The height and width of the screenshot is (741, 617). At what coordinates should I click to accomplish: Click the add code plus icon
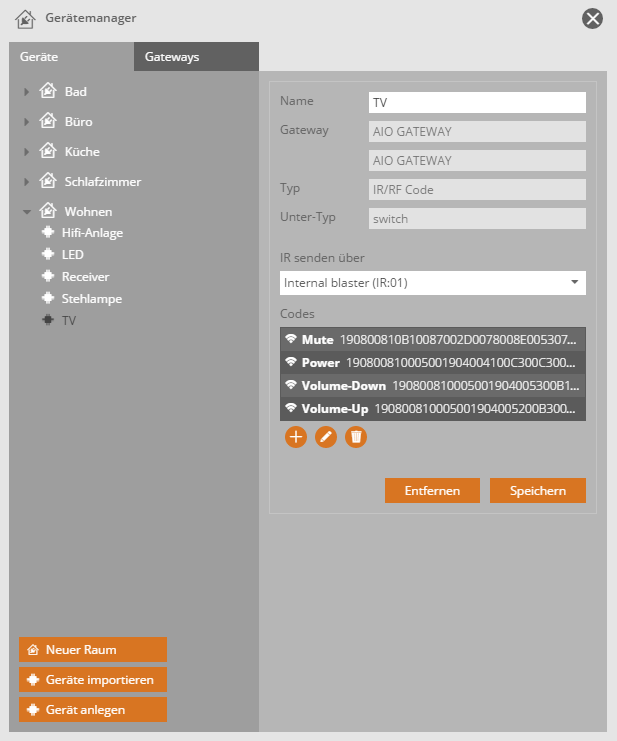point(295,437)
